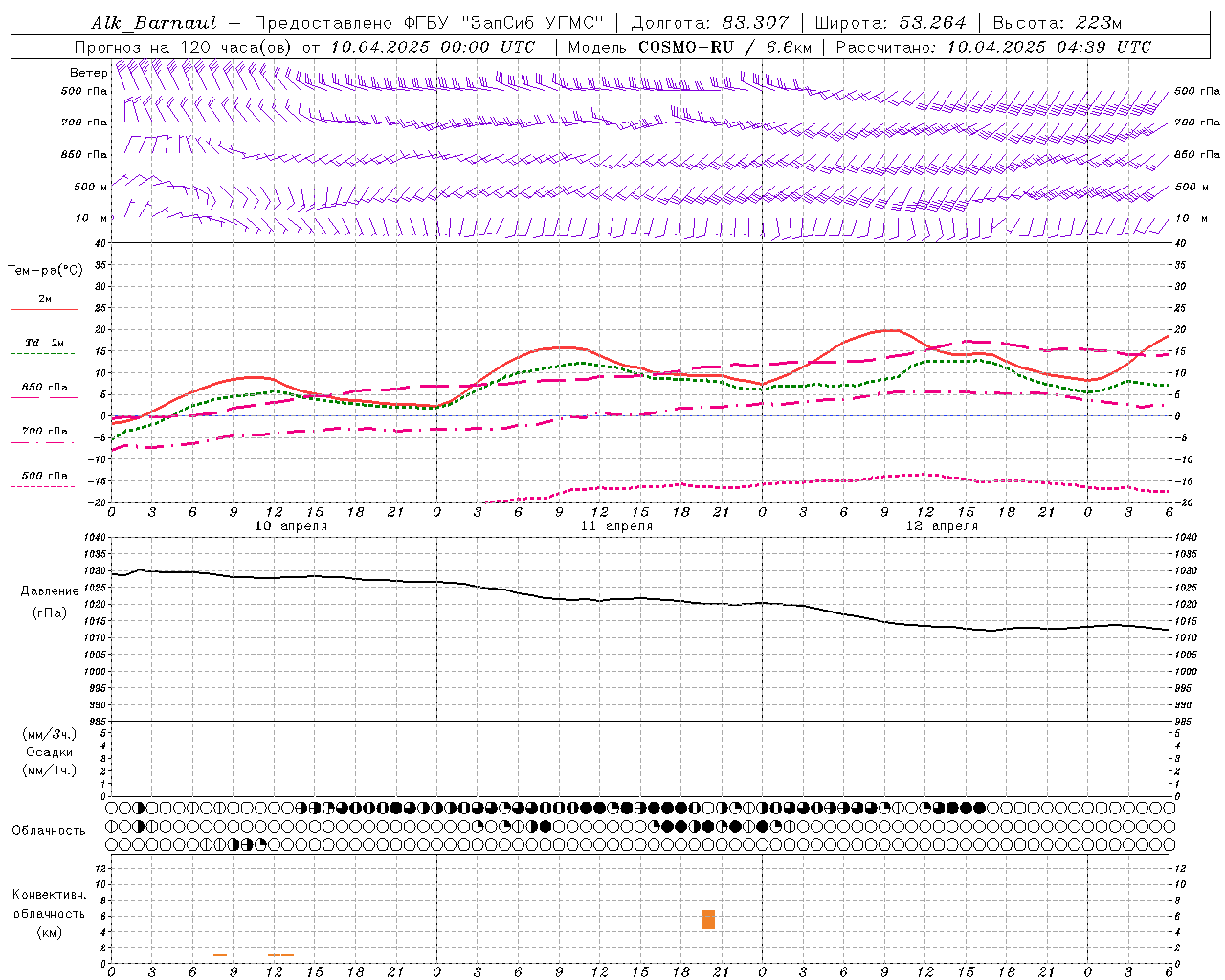The width and height of the screenshot is (1225, 980).
Task: Click Рассчитано: 10.04.2025 04:39 UTC text
Action: click(993, 47)
